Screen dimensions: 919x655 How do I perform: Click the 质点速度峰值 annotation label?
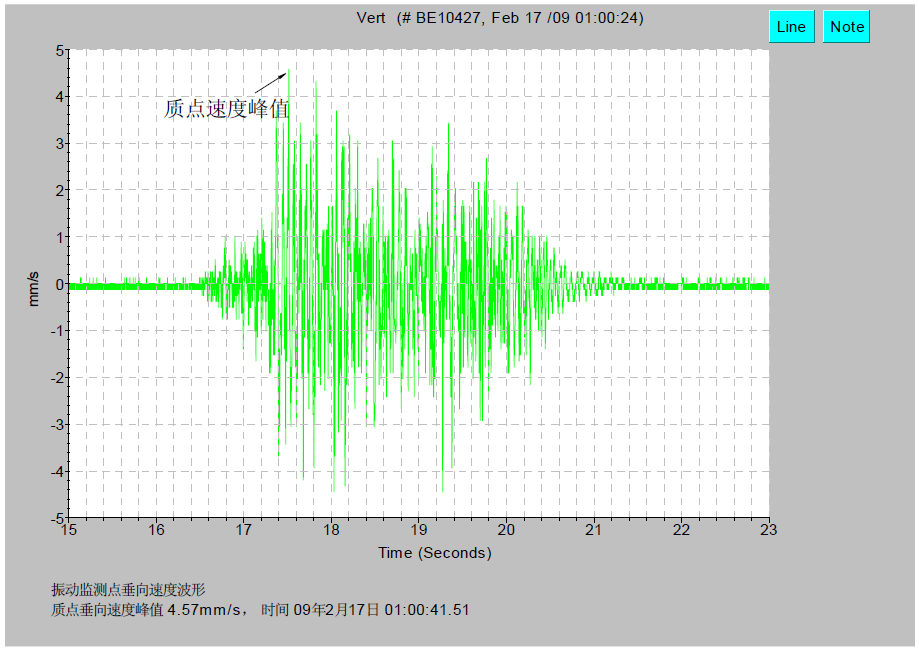click(226, 109)
